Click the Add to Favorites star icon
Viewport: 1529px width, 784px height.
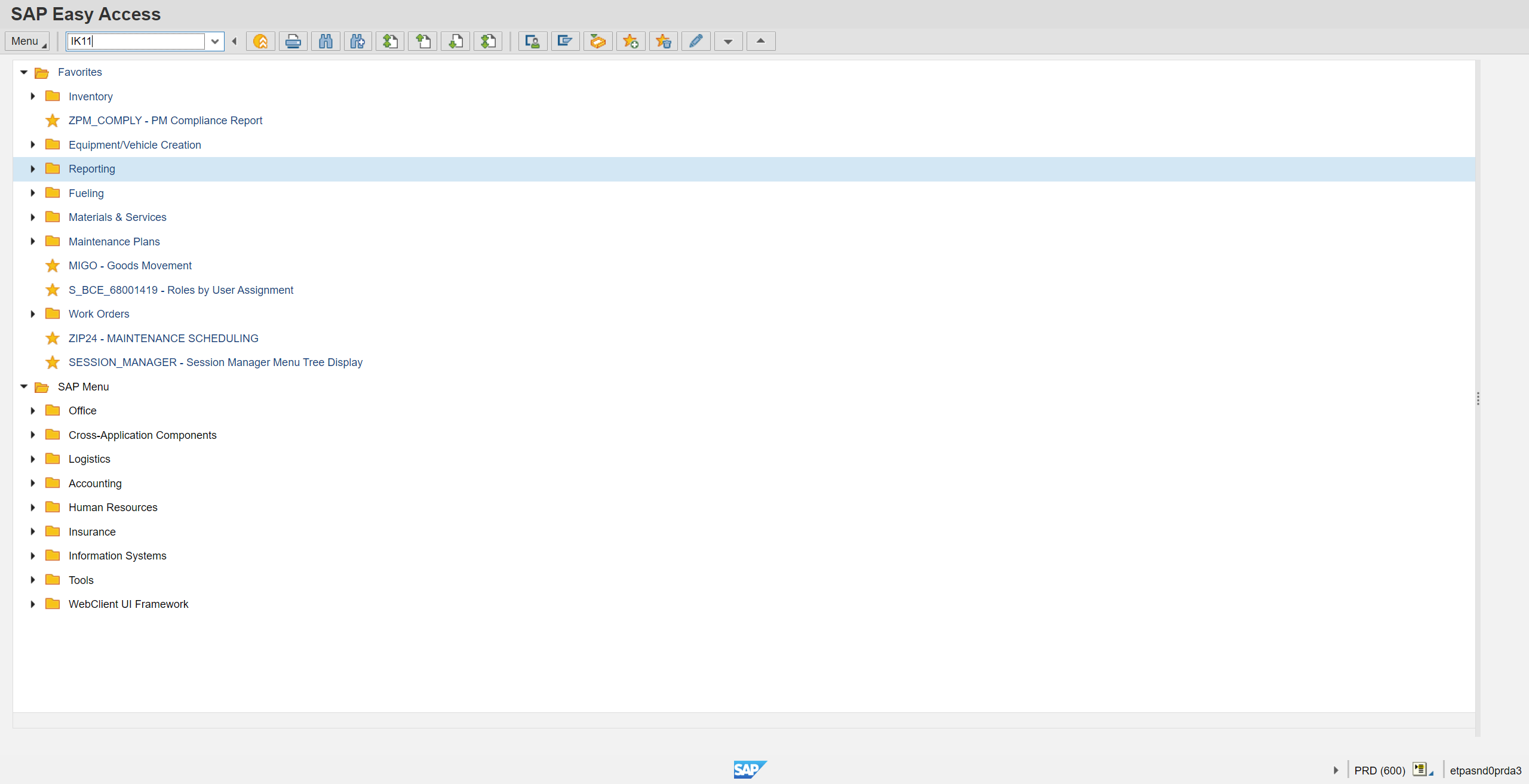(x=631, y=41)
